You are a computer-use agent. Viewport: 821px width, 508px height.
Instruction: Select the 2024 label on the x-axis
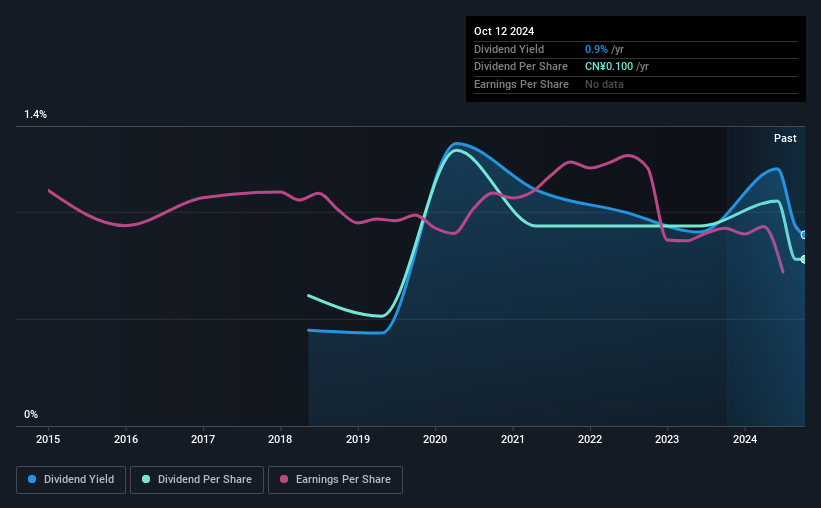[745, 439]
